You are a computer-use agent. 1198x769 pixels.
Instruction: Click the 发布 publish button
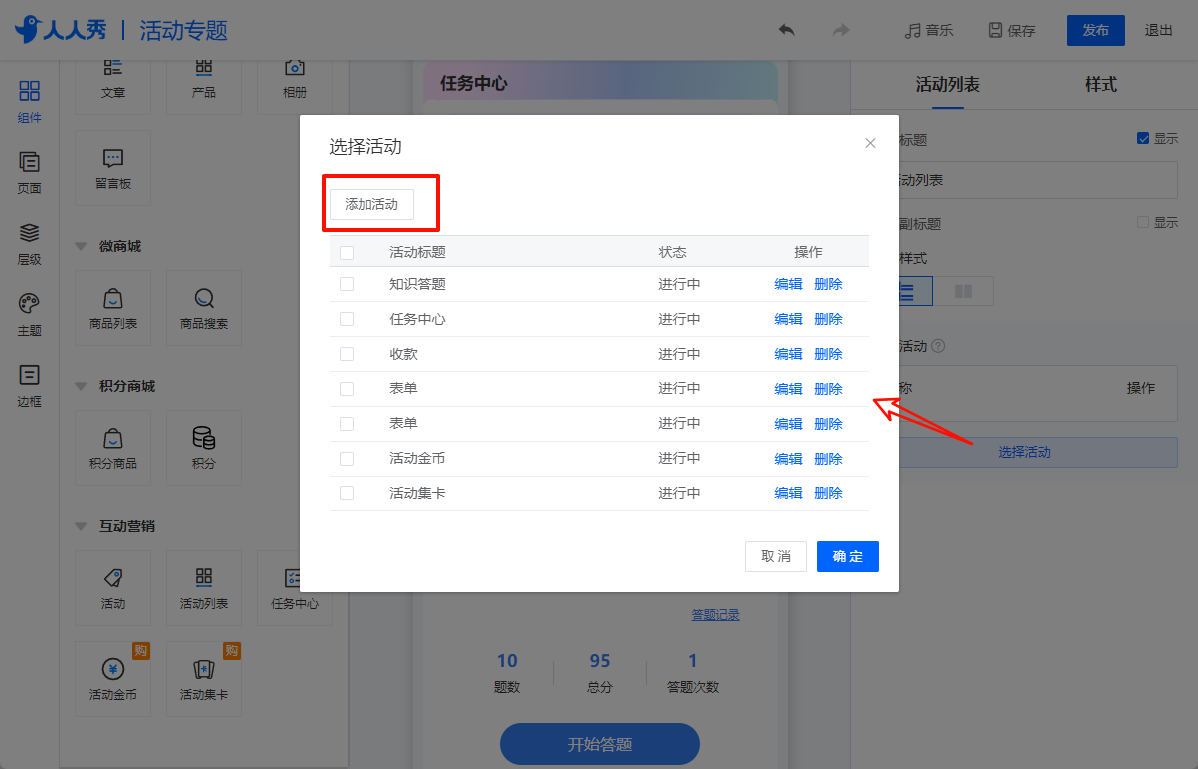1096,31
